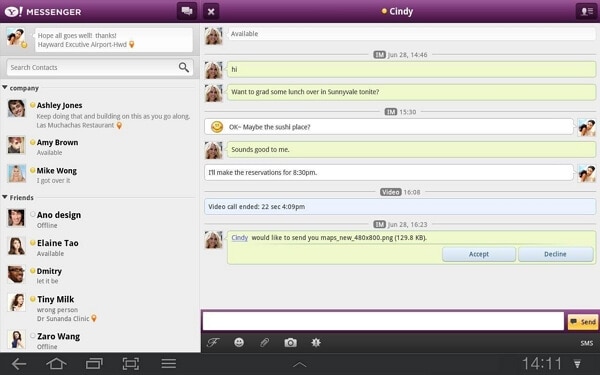This screenshot has height=375, width=600.
Task: Attach a file with paperclip icon
Action: (264, 342)
